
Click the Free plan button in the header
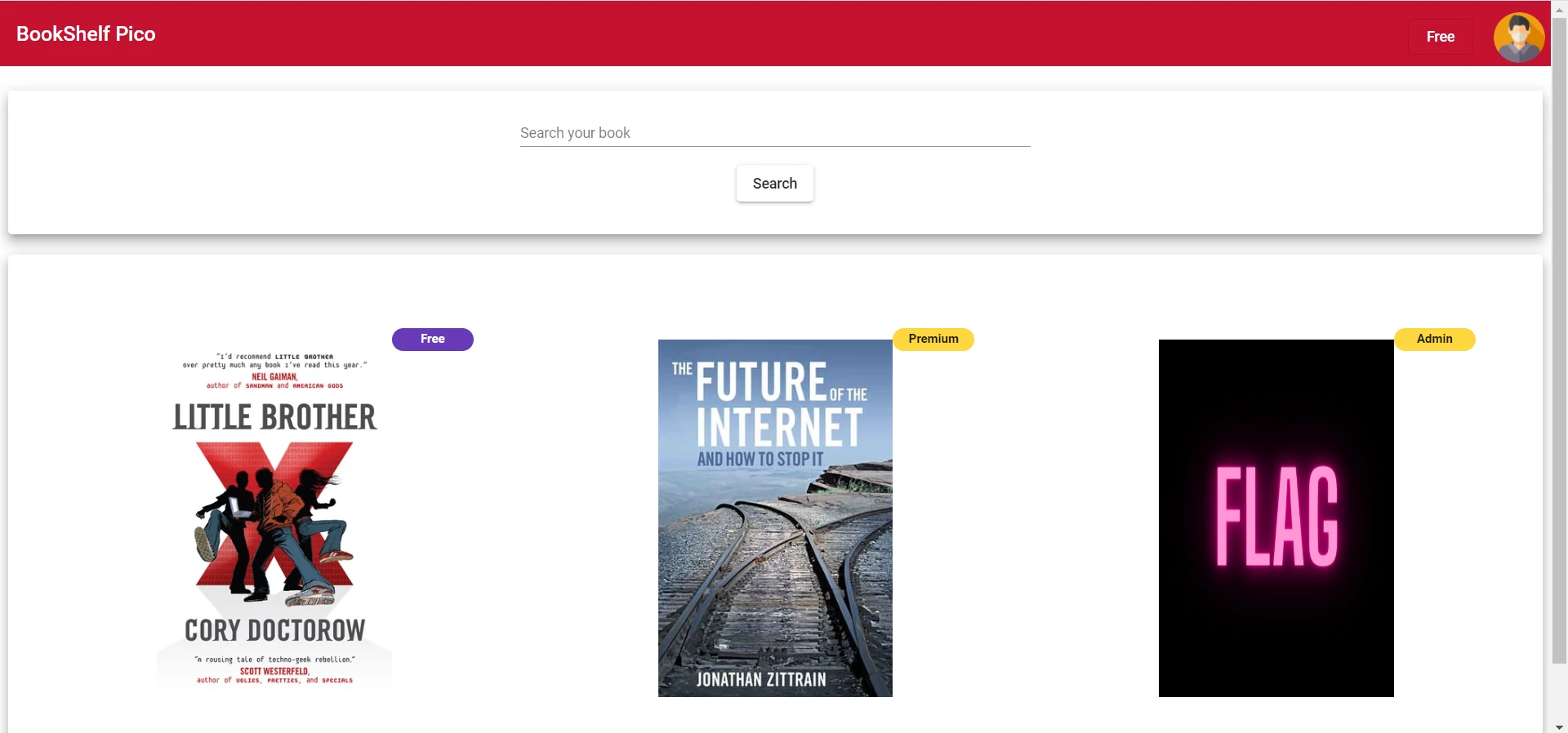1440,37
